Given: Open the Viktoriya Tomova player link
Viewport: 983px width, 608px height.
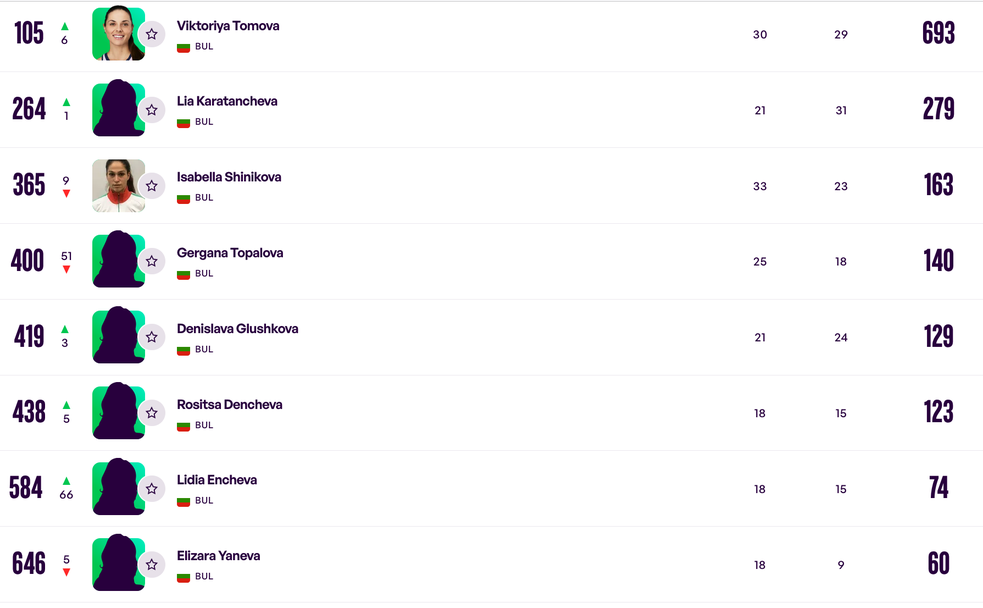Looking at the screenshot, I should point(228,26).
